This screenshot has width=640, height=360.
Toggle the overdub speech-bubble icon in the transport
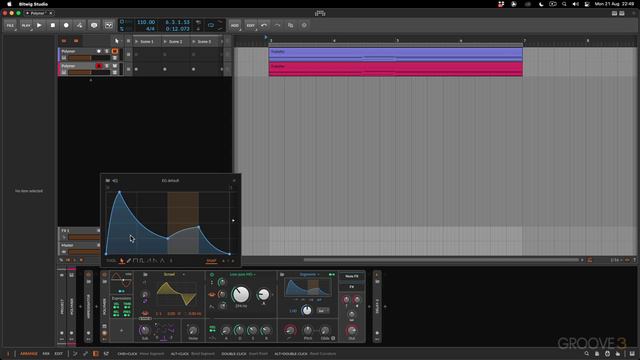[x=94, y=25]
